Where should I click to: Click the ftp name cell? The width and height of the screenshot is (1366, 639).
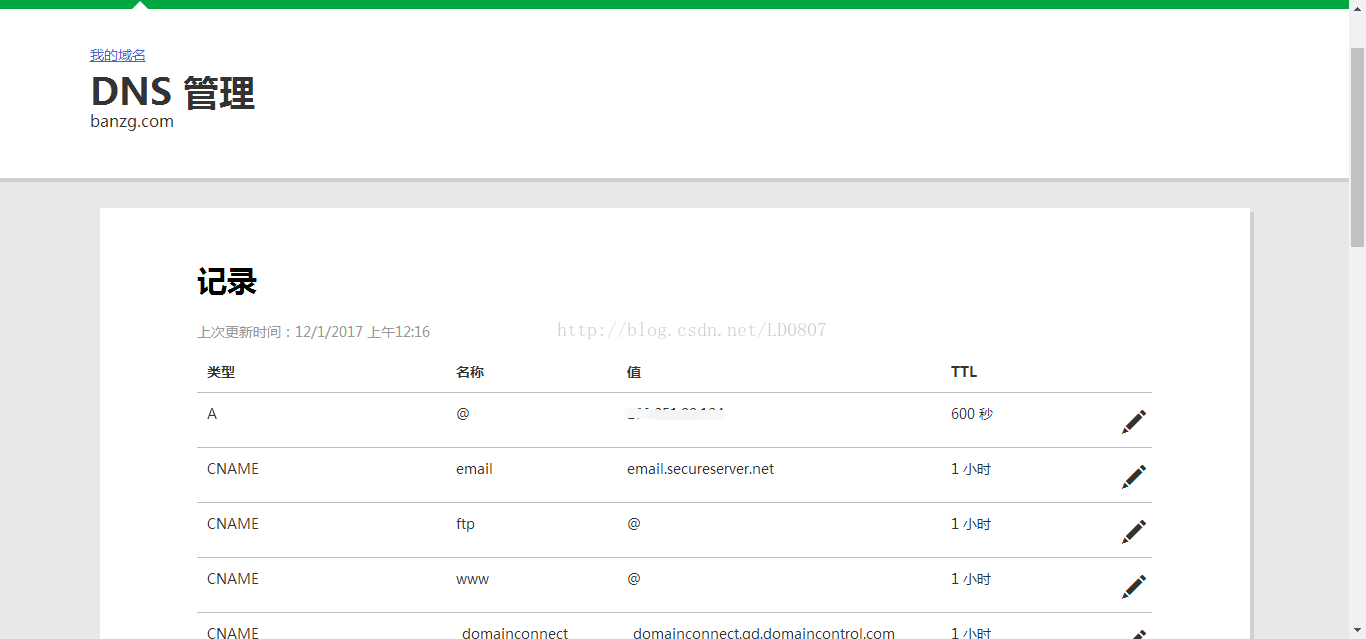coord(465,524)
